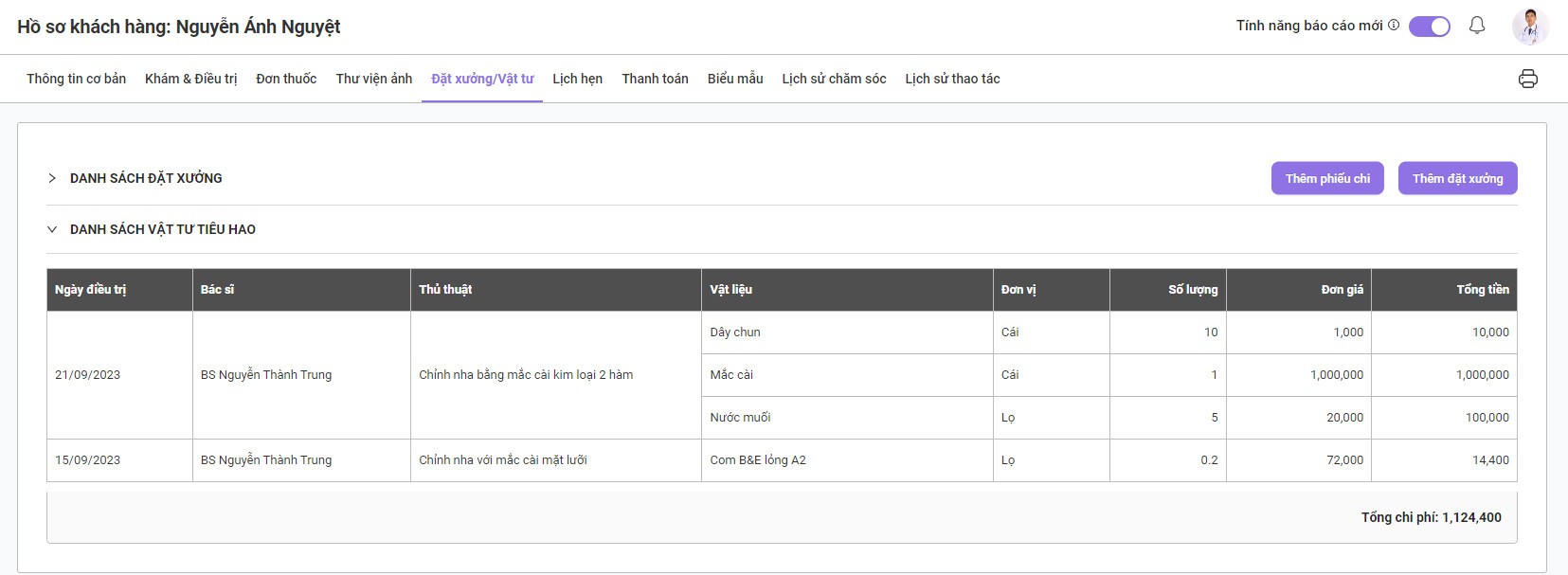Click the Com B&E lỏng A2 material cell
1568x575 pixels.
tap(758, 460)
